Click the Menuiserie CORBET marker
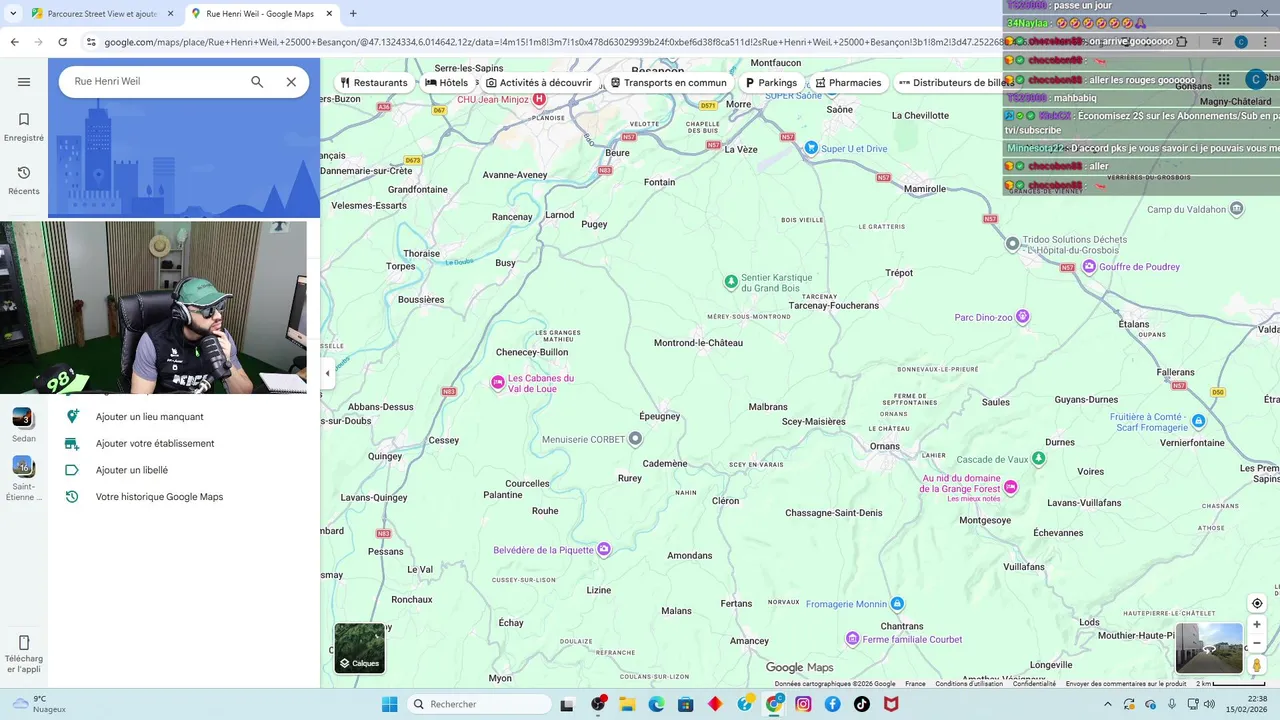 pyautogui.click(x=635, y=439)
